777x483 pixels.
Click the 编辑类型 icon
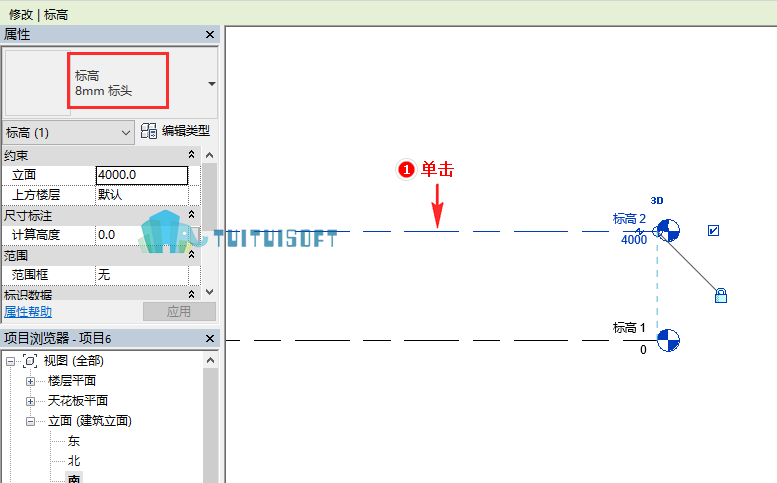(149, 131)
